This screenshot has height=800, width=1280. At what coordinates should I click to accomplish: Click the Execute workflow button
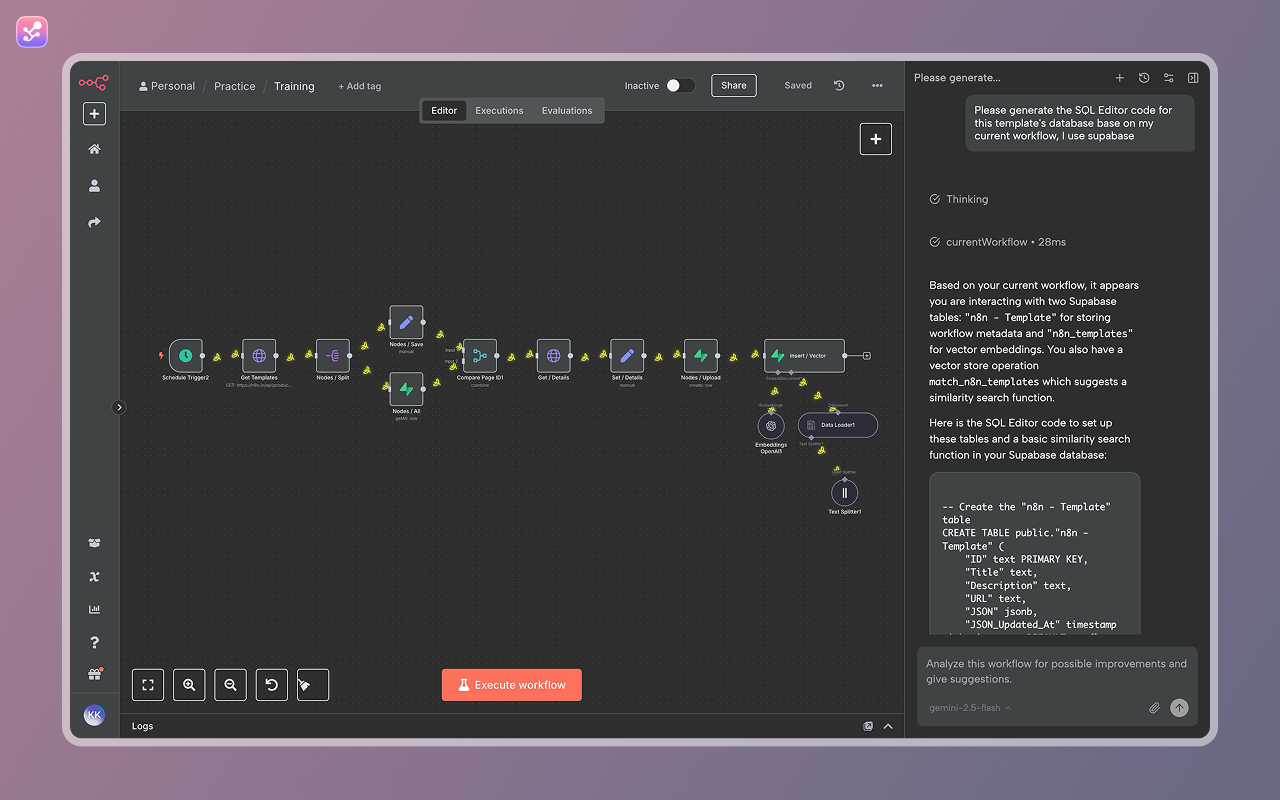[x=512, y=685]
